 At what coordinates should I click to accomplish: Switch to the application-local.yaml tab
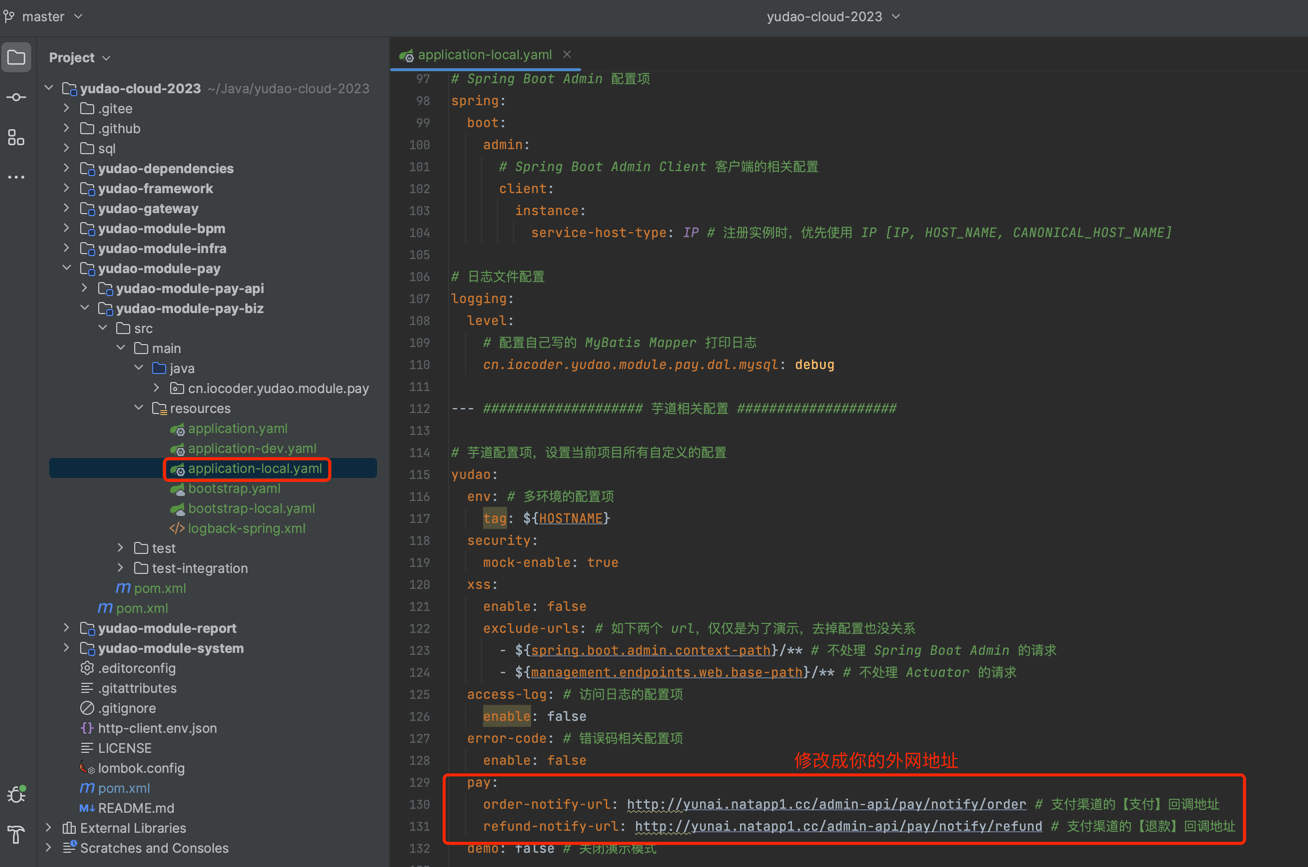point(484,55)
